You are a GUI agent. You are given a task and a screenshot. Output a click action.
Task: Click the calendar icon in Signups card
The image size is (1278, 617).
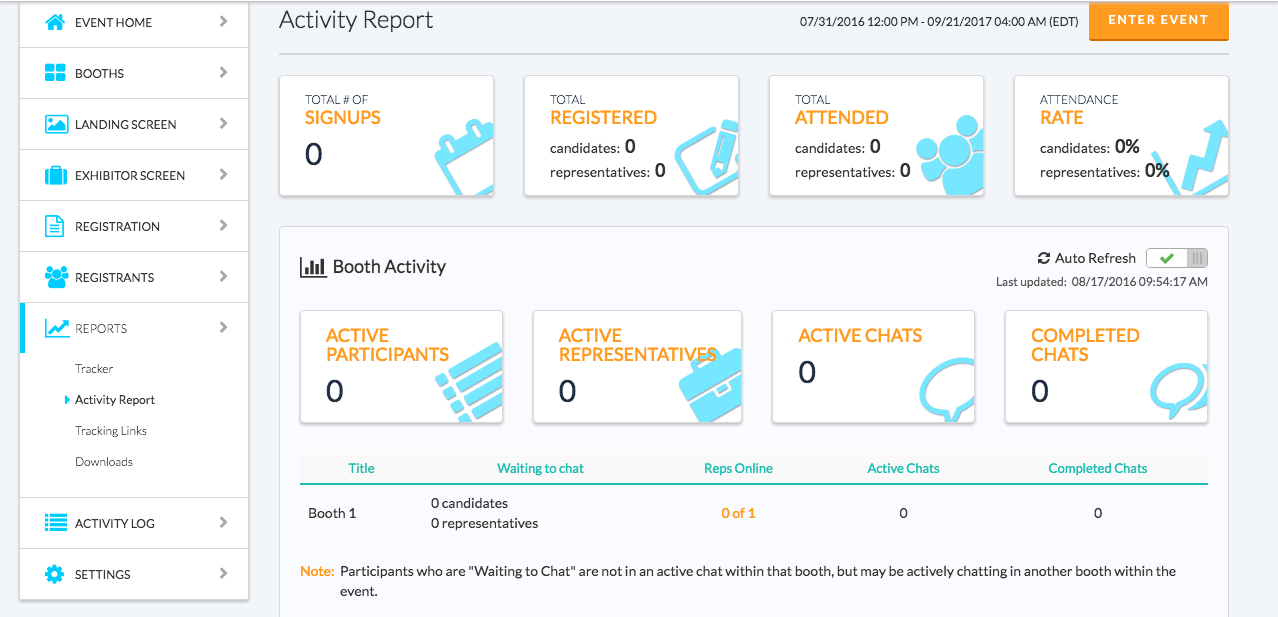coord(464,159)
